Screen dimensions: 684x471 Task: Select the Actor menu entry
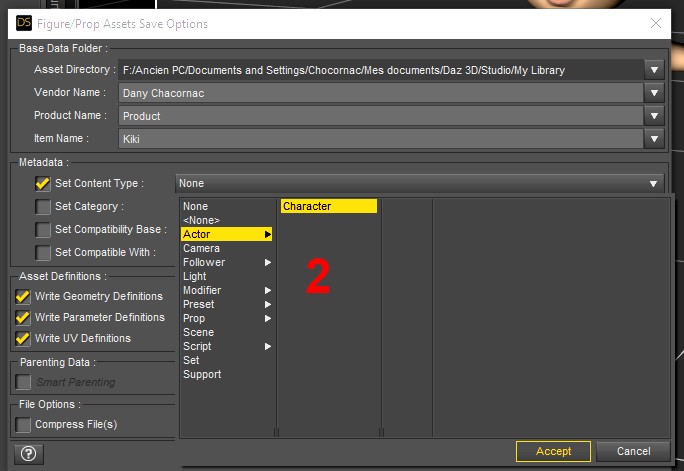click(226, 234)
